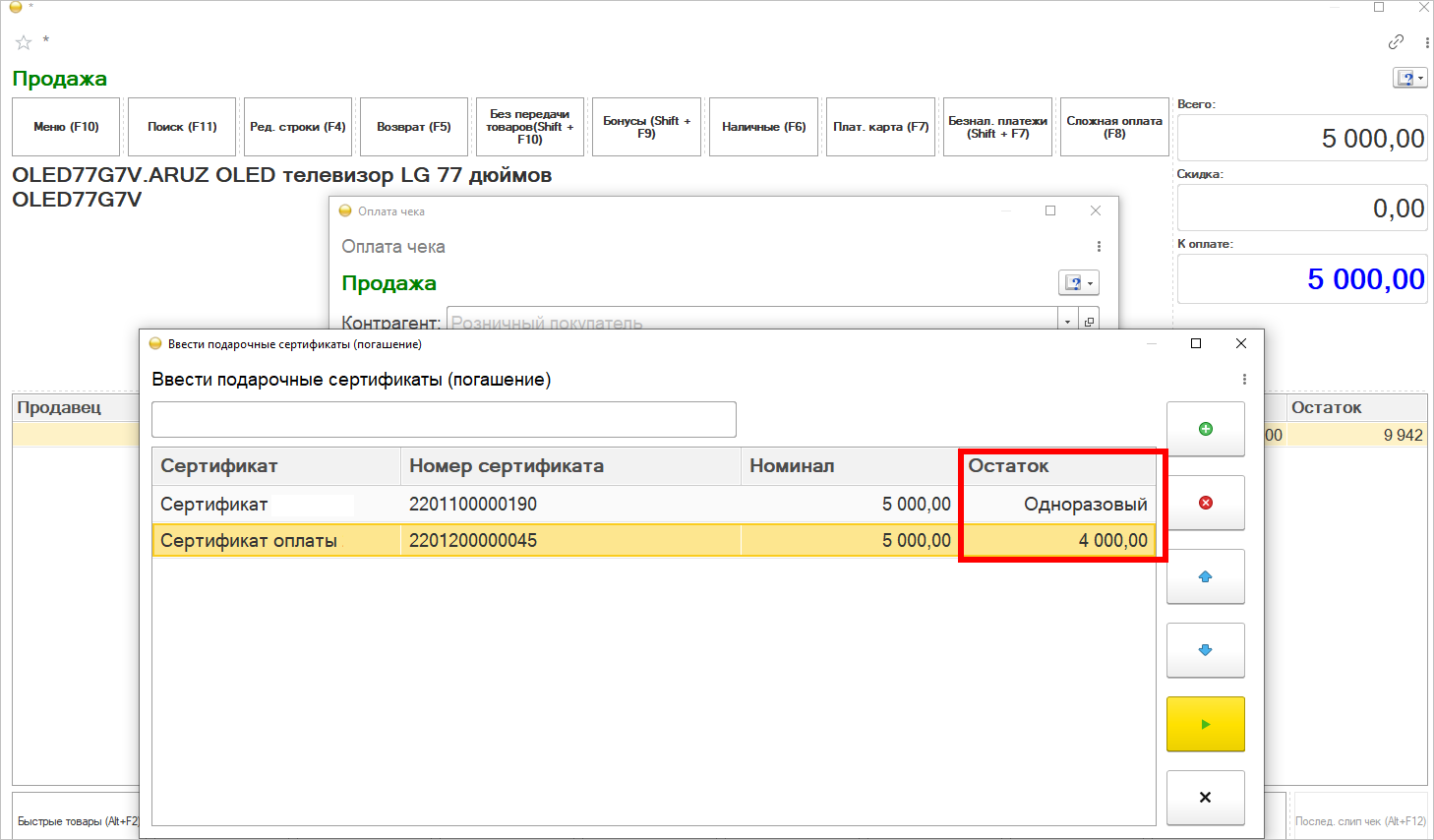Click Безнал. платежи button

(x=997, y=127)
